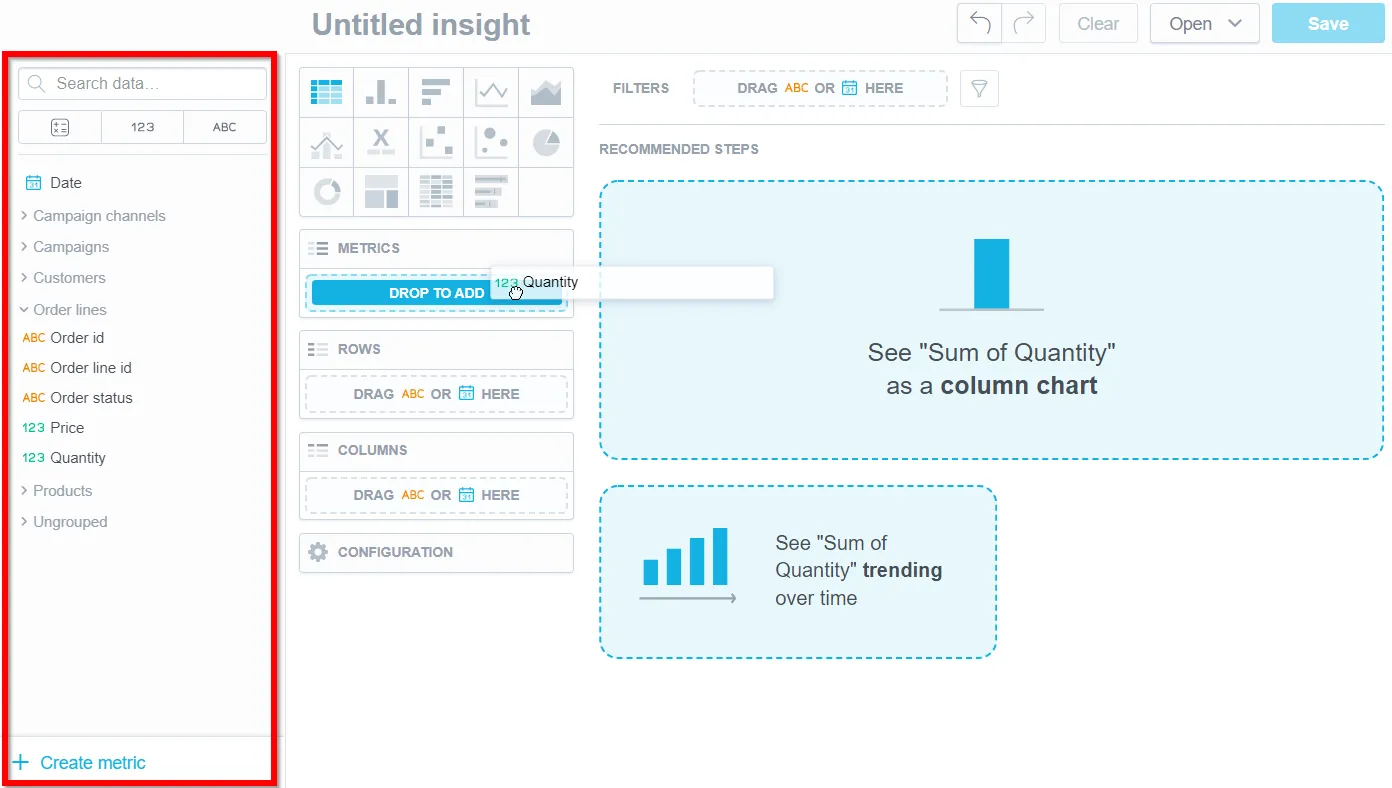Select the pie chart visualization
Screen dimensions: 1392x788
click(x=546, y=142)
